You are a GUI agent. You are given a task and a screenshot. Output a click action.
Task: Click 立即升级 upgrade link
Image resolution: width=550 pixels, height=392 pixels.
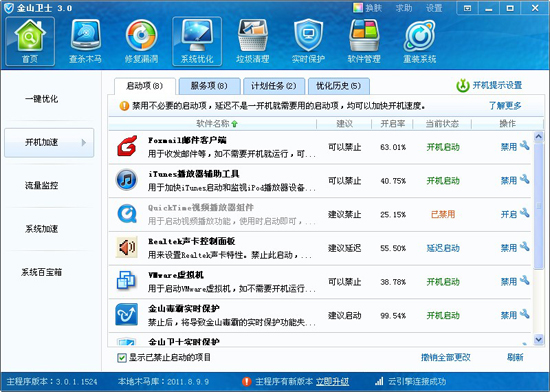[x=332, y=381]
